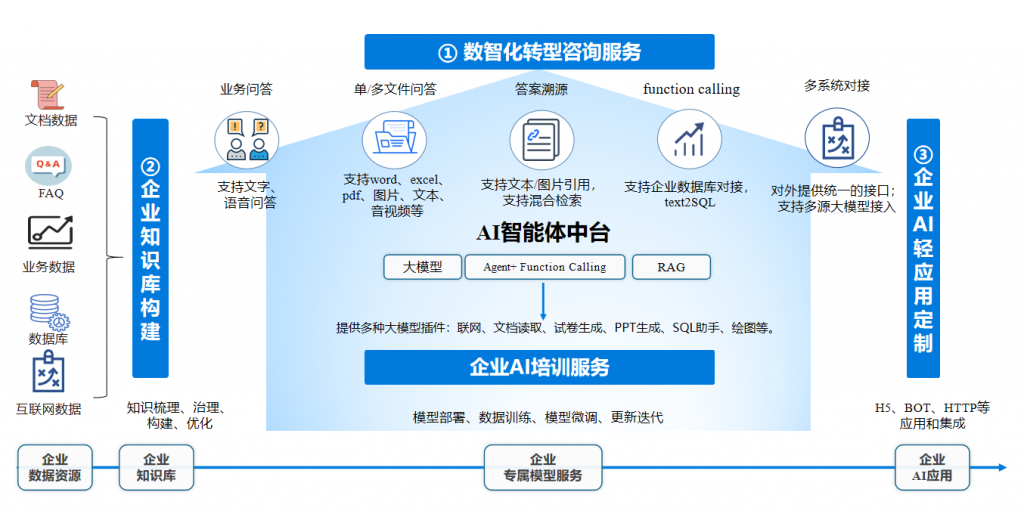
Task: Click the 文档数据 label
Action: 51,120
